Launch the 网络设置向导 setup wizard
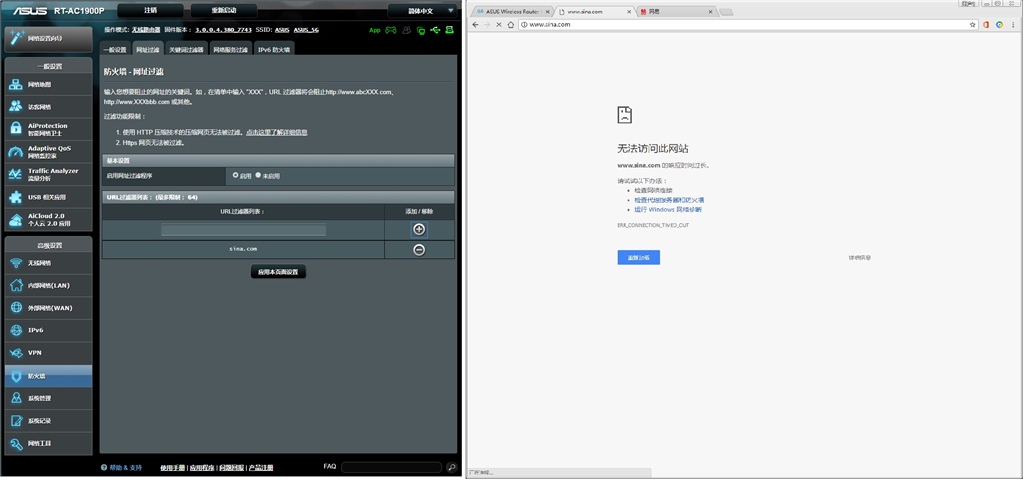This screenshot has width=1024, height=480. tap(48, 39)
